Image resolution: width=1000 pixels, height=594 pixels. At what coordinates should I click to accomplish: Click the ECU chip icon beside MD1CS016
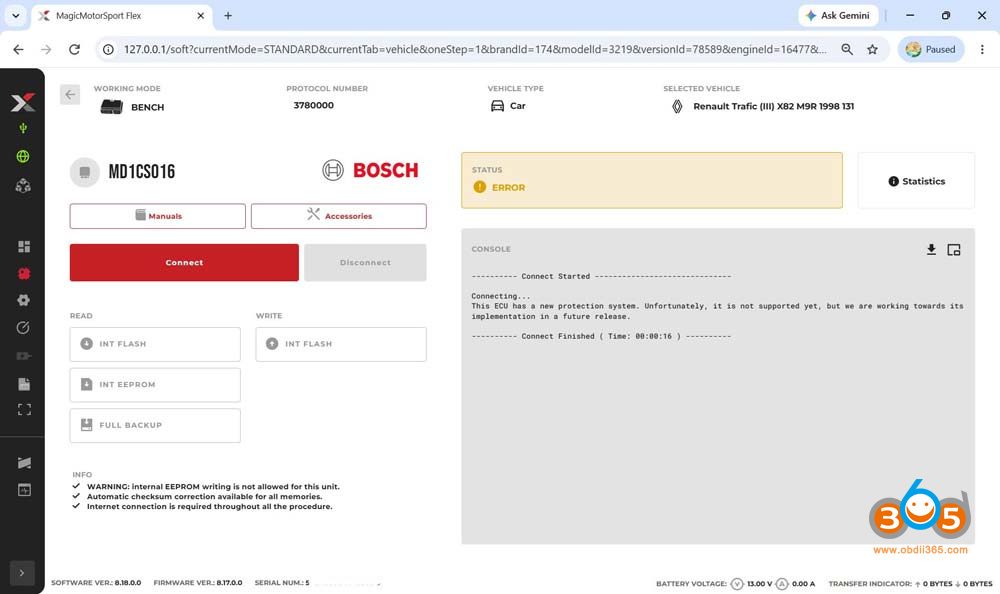coord(85,172)
